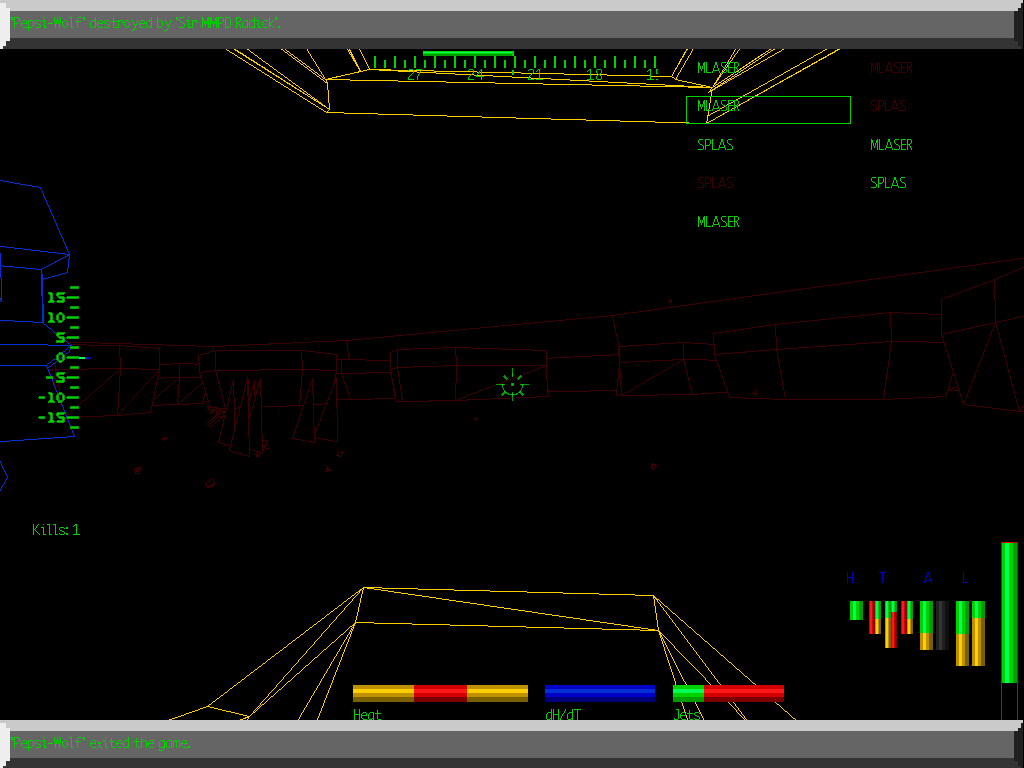
Task: Click the dimmed red SPLAS weapon entry
Action: [715, 182]
